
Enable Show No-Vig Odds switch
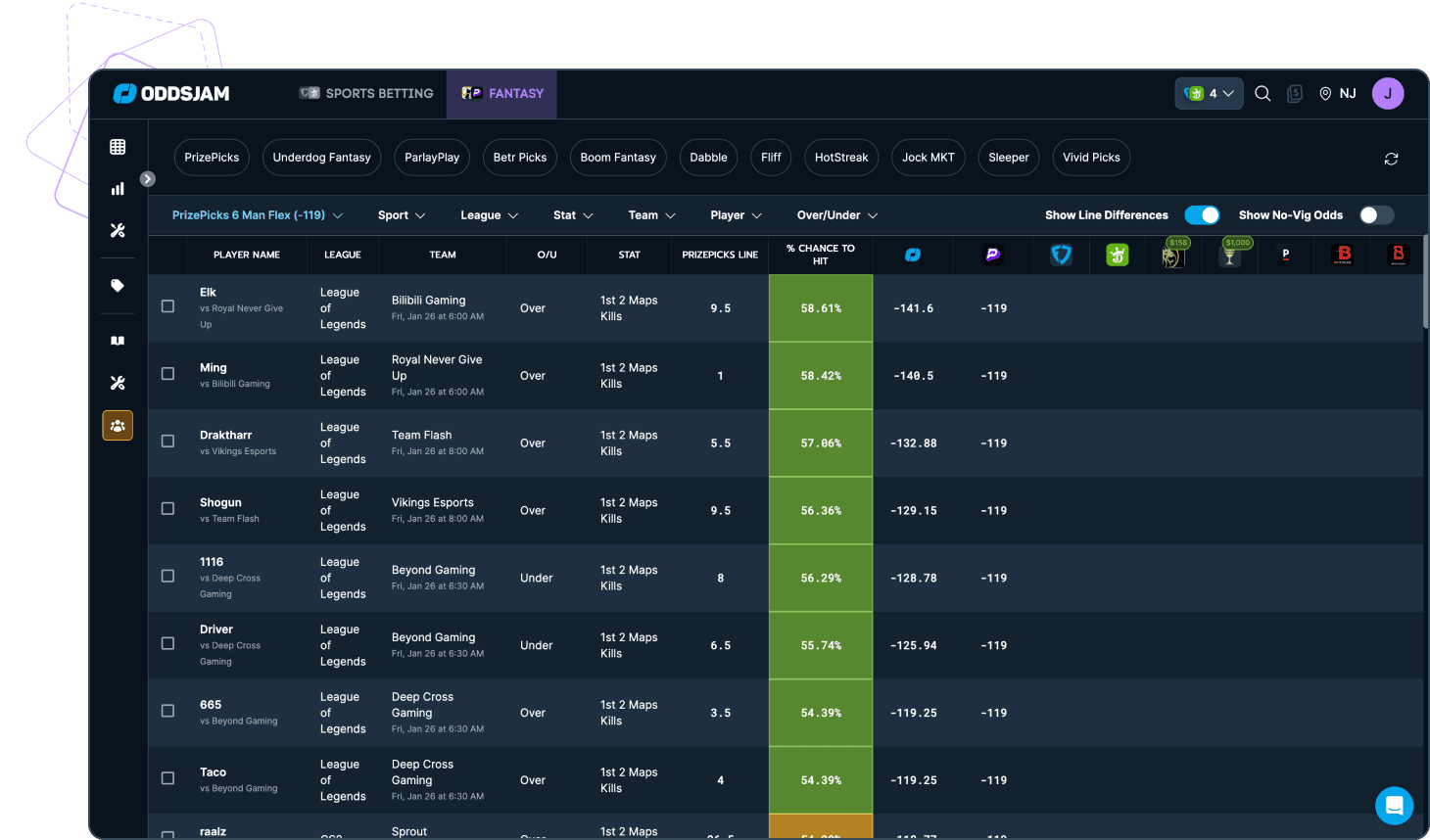[1376, 215]
